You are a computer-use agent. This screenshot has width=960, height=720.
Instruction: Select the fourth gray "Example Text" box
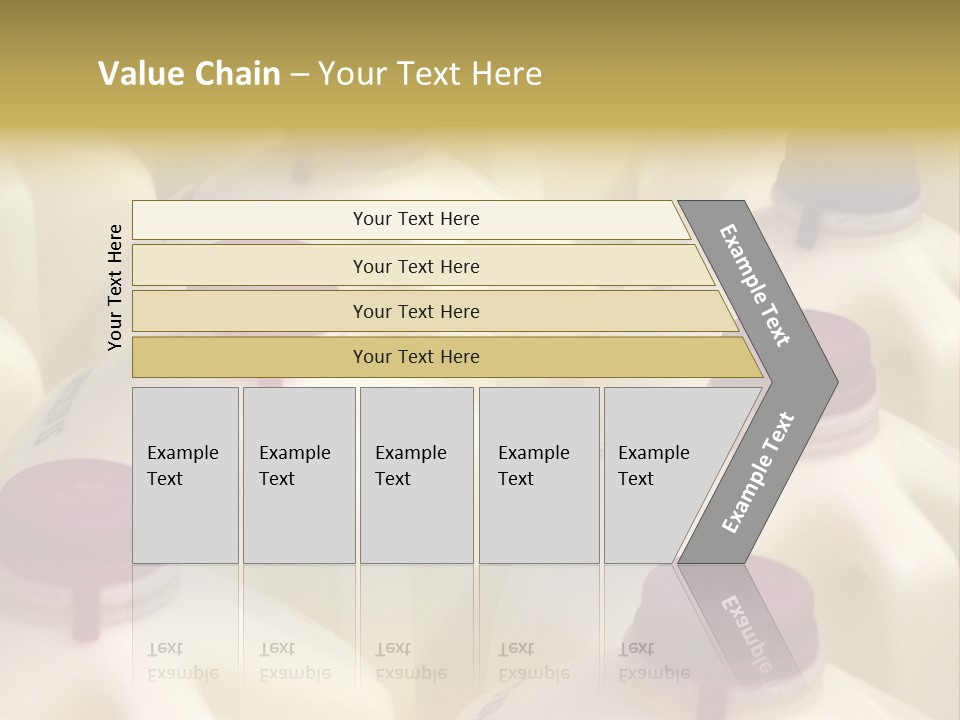coord(538,474)
